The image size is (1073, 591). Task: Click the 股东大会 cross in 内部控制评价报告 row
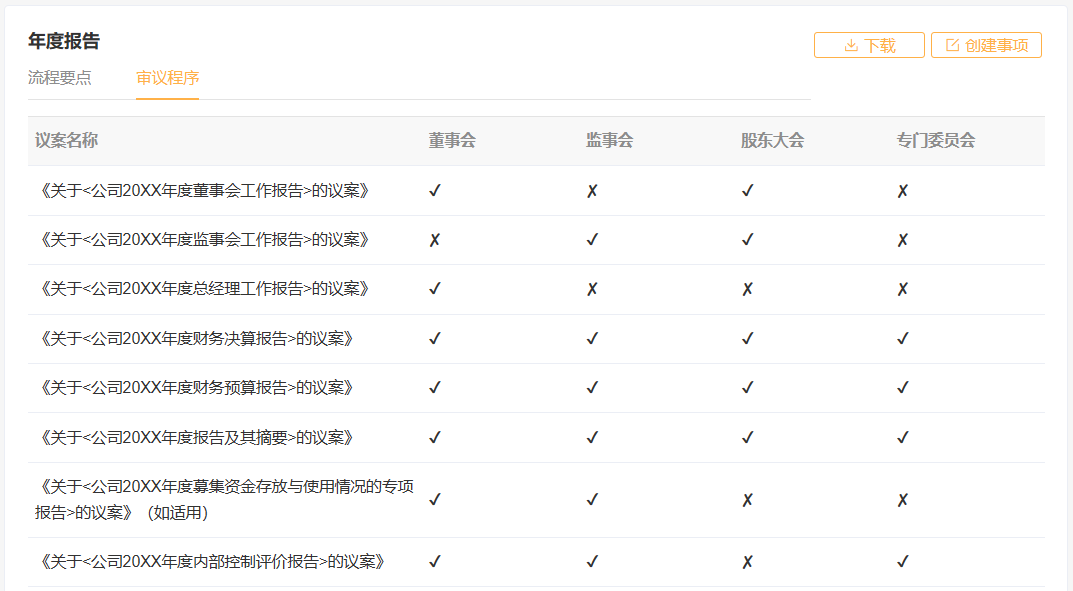747,562
